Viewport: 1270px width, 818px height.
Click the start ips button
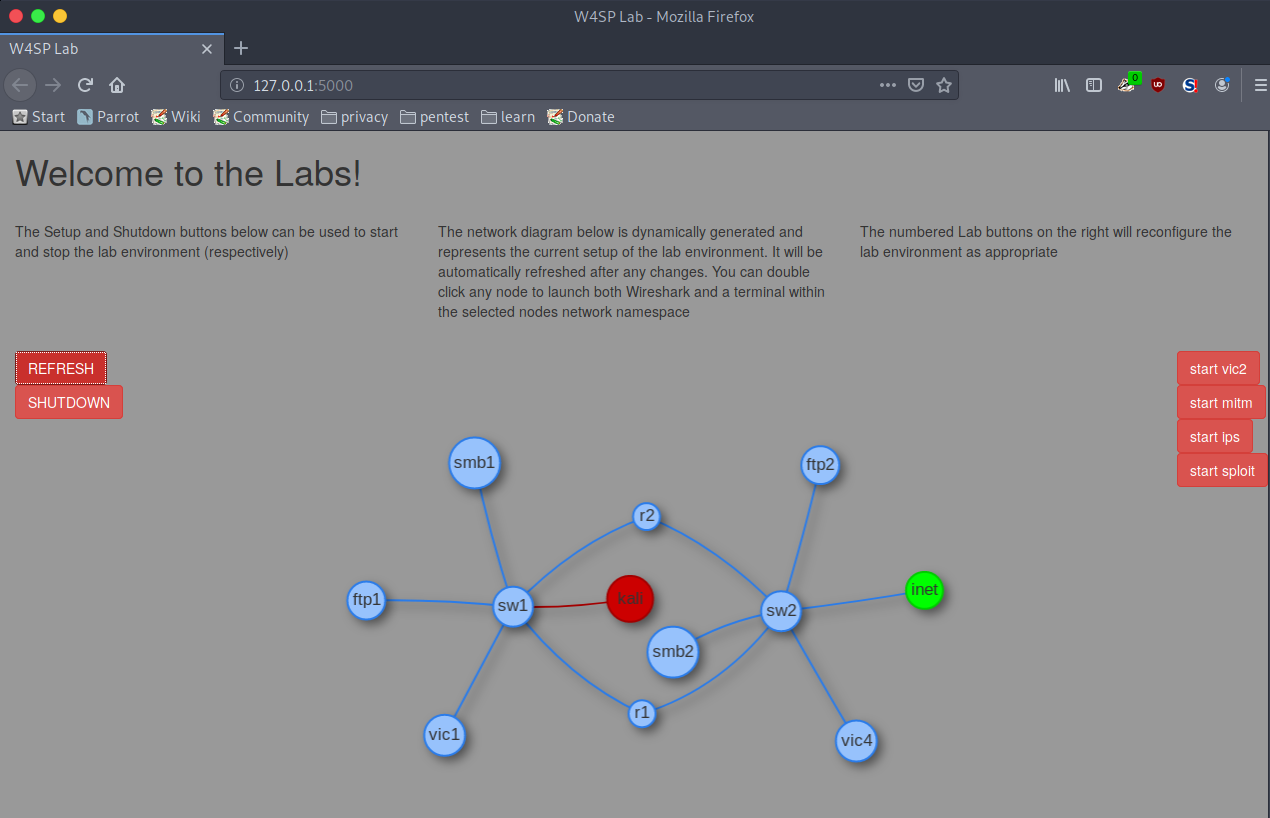click(1214, 436)
